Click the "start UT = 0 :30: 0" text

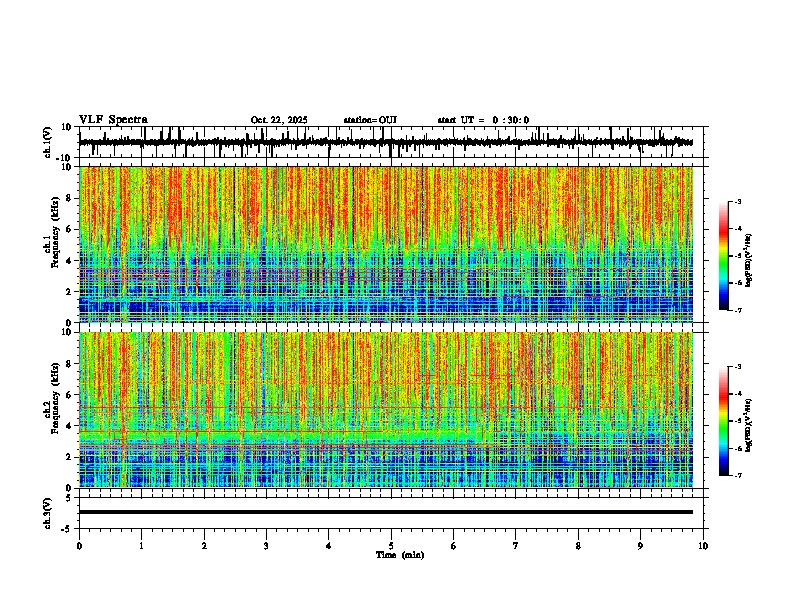tap(483, 120)
